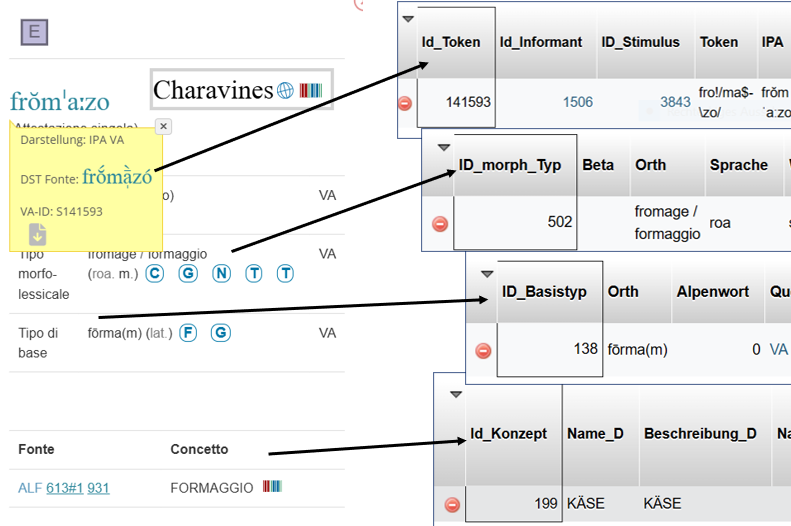The height and width of the screenshot is (526, 791).
Task: Remove the row with ID_Basistyp 138
Action: [483, 350]
